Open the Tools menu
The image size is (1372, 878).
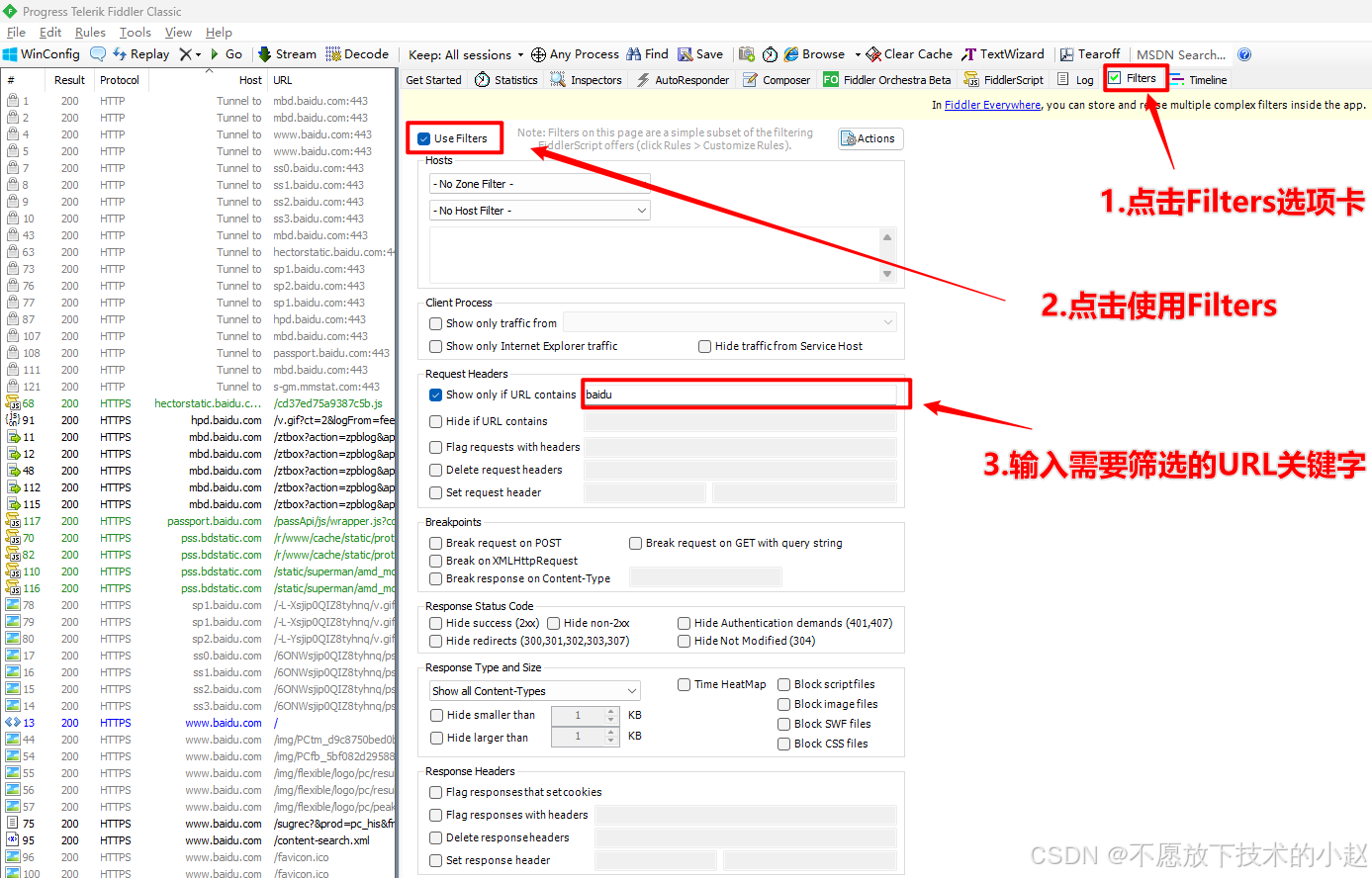pyautogui.click(x=136, y=33)
